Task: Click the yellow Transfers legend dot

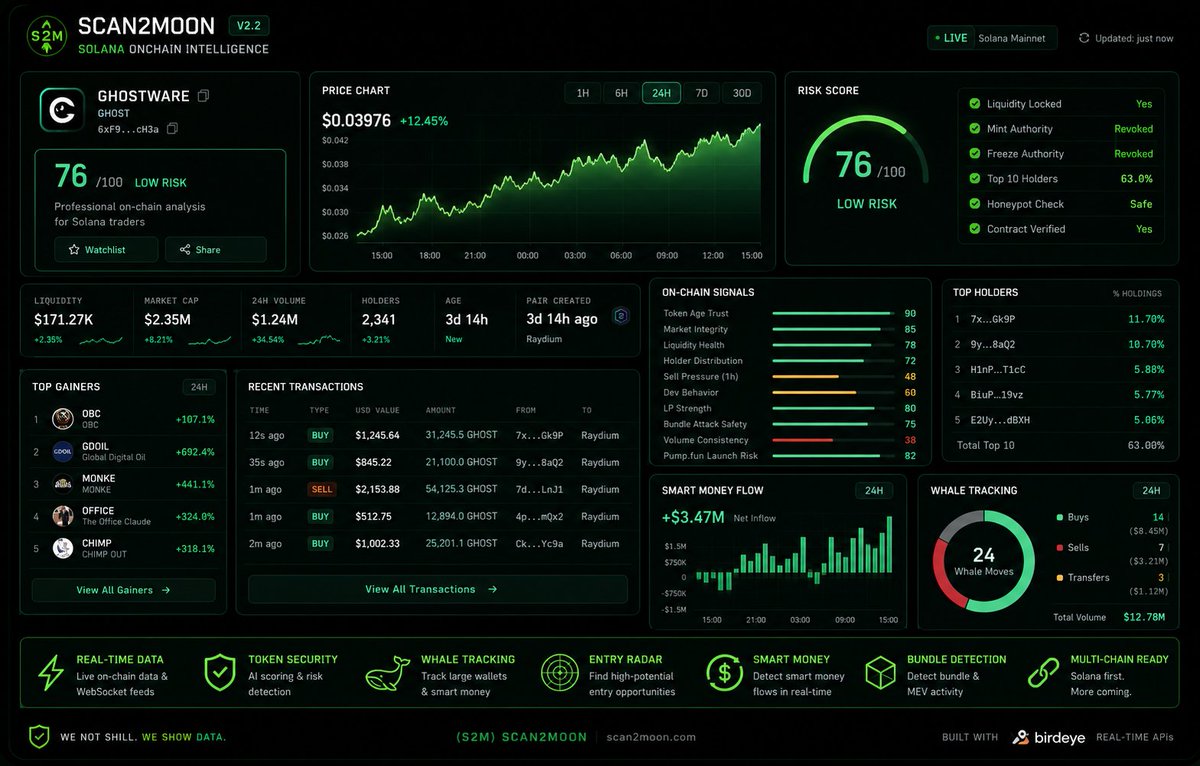Action: click(1059, 578)
